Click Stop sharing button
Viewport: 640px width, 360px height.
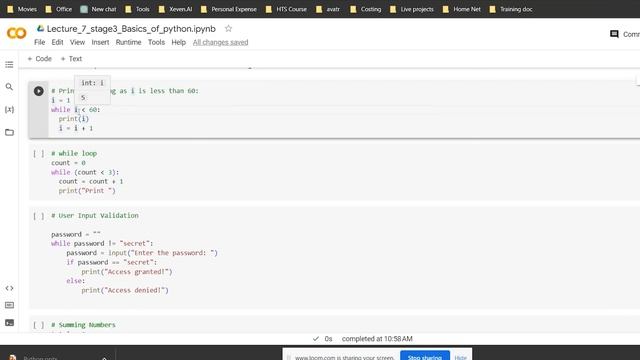(425, 356)
